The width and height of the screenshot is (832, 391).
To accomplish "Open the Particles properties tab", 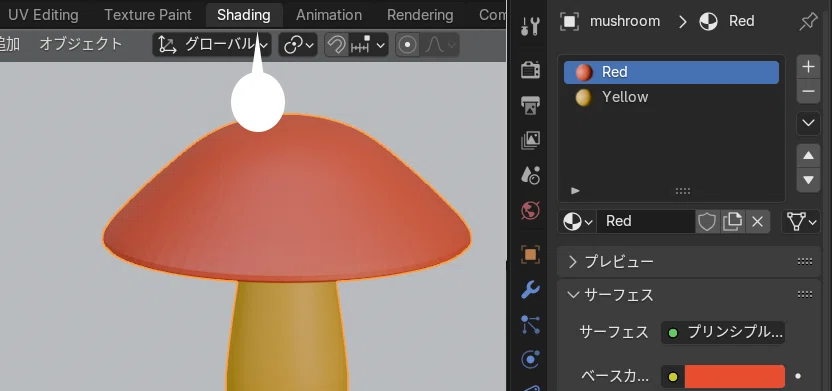I will coord(530,325).
